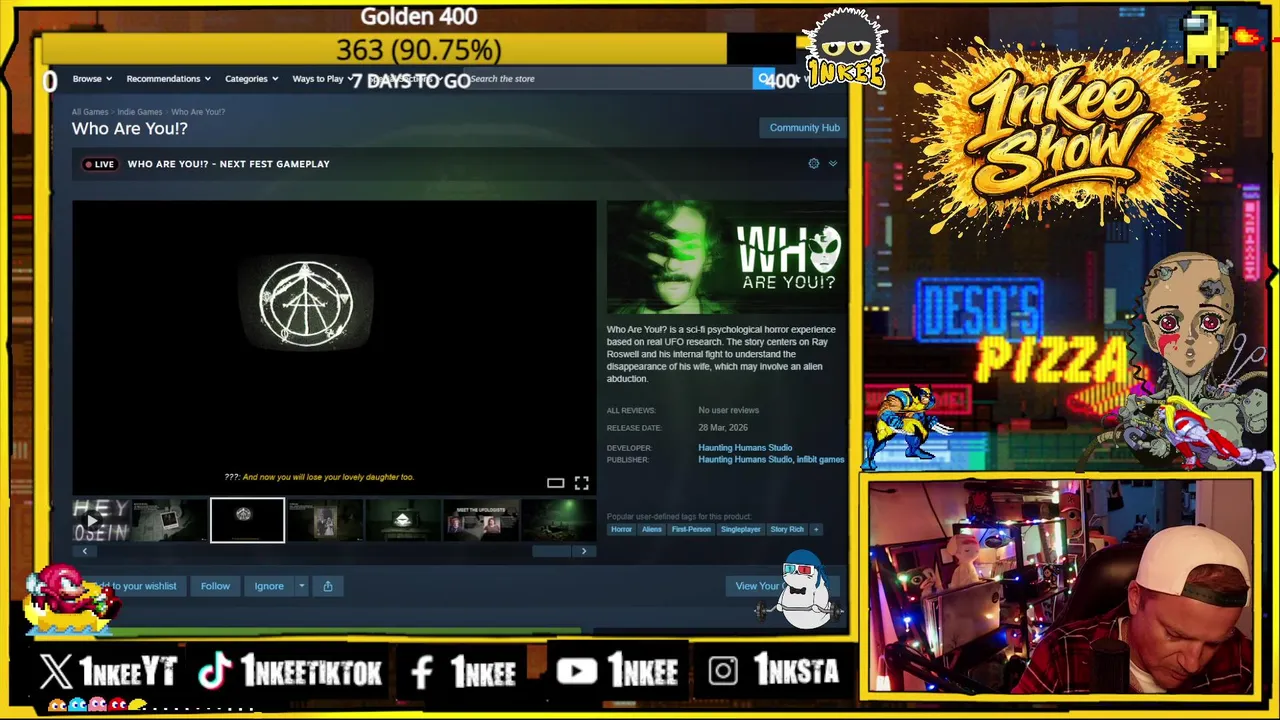The height and width of the screenshot is (720, 1280).
Task: Open the Haunting Humans Studio publisher link
Action: 745,460
